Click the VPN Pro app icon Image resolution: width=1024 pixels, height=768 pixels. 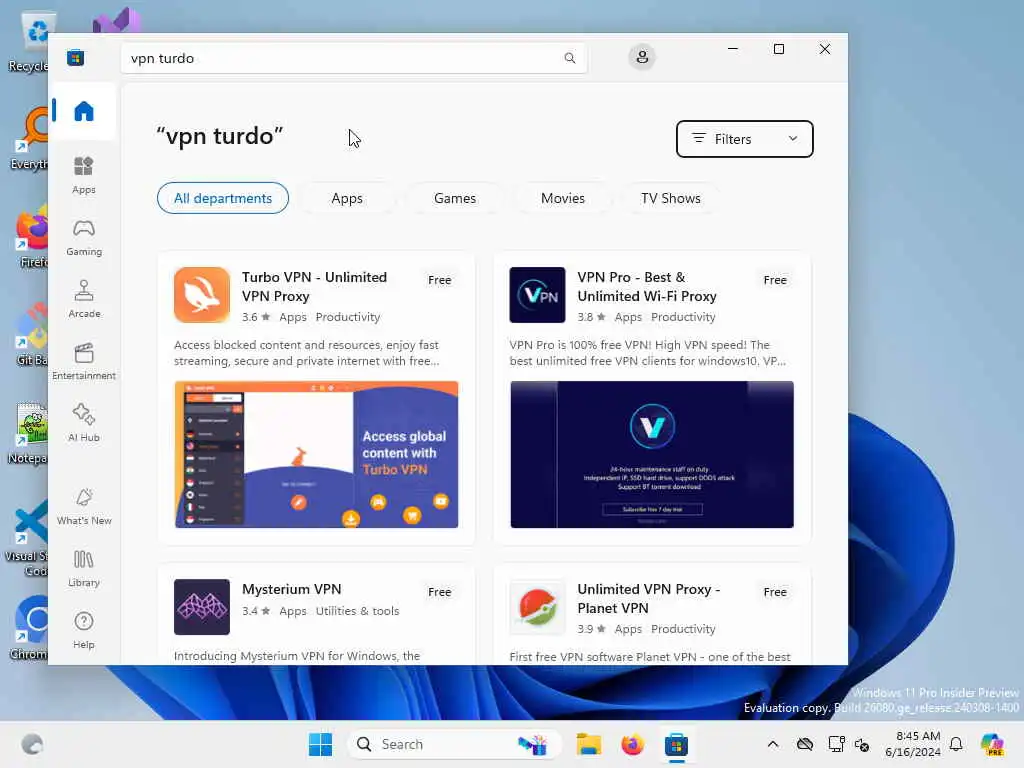537,295
